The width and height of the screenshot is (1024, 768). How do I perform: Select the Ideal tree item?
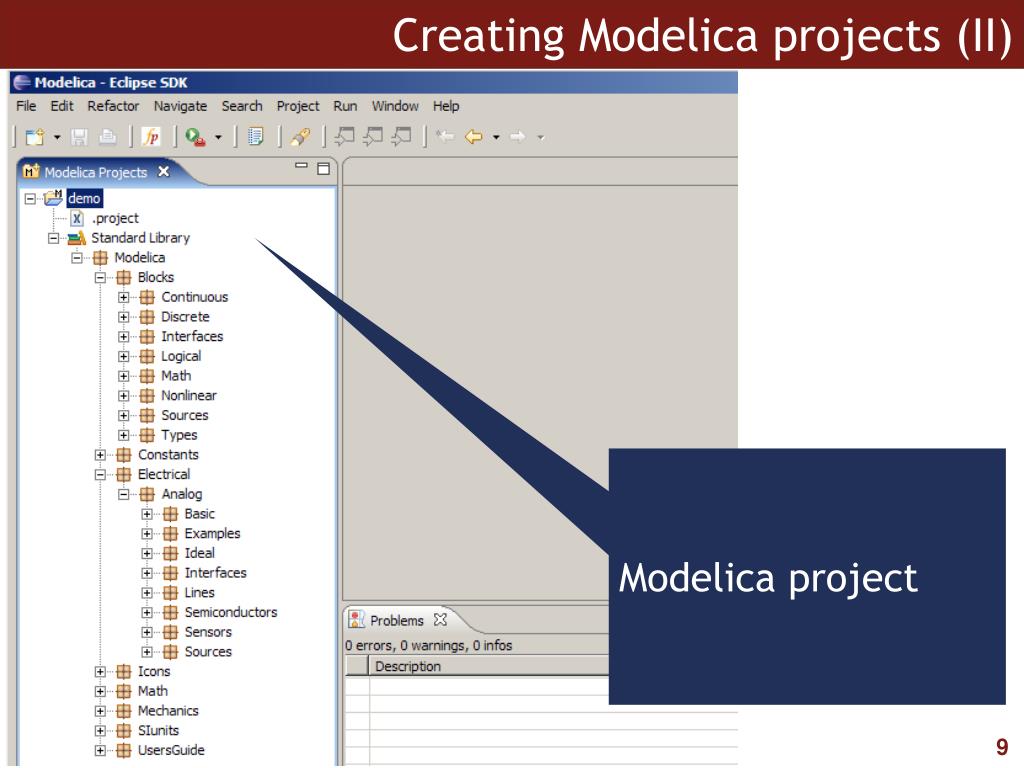tap(199, 553)
